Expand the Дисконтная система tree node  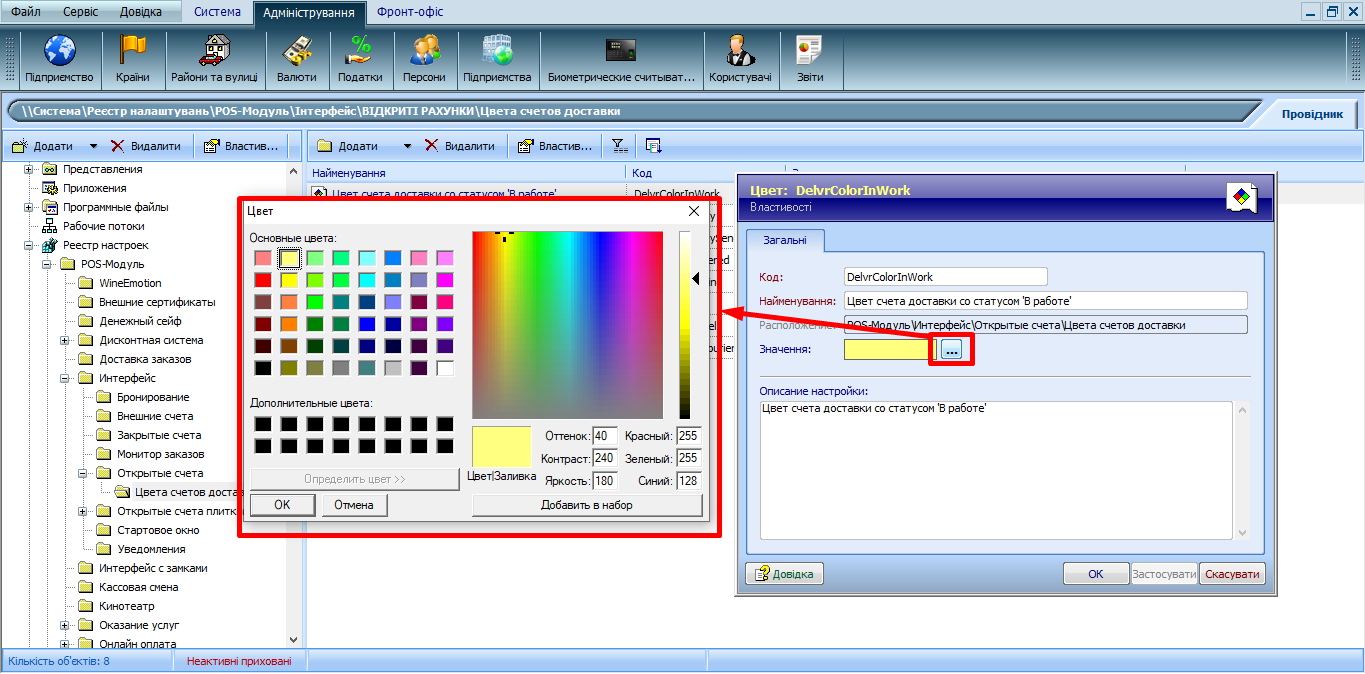[x=65, y=340]
